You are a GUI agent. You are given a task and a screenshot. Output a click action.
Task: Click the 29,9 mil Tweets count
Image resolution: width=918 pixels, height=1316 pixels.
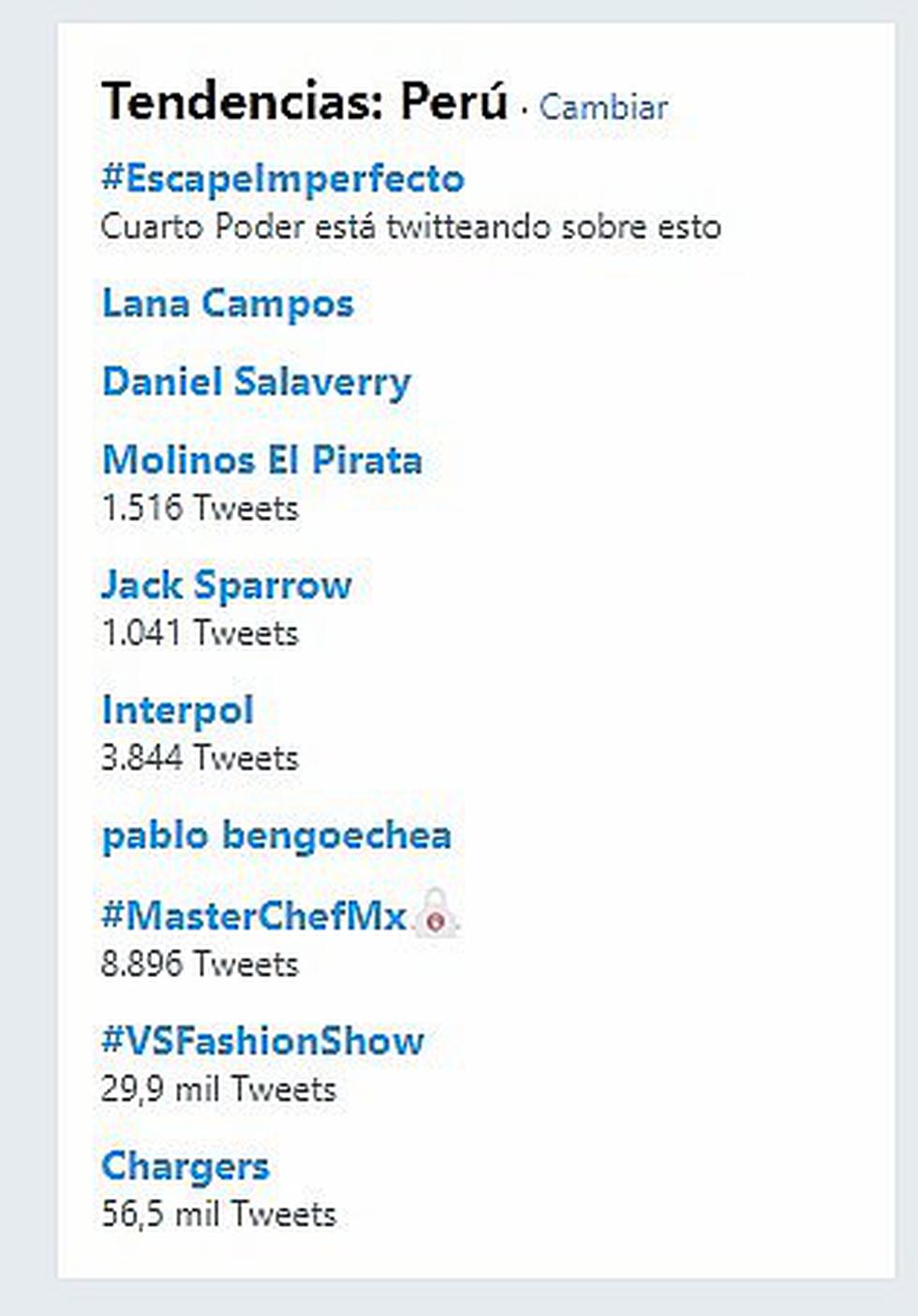pyautogui.click(x=218, y=1089)
